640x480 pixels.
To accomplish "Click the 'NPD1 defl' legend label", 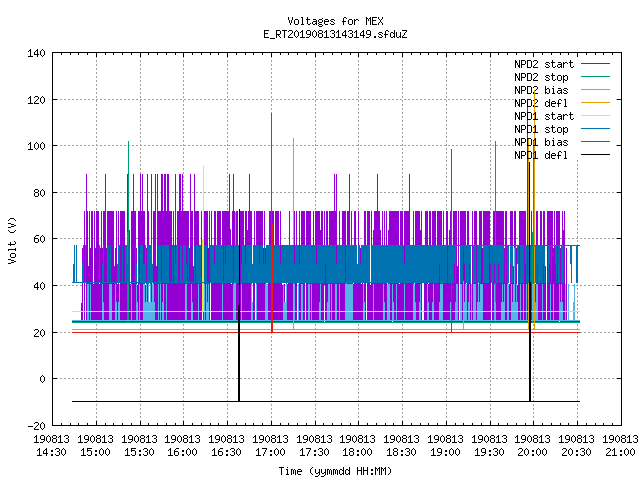I will coord(541,156).
